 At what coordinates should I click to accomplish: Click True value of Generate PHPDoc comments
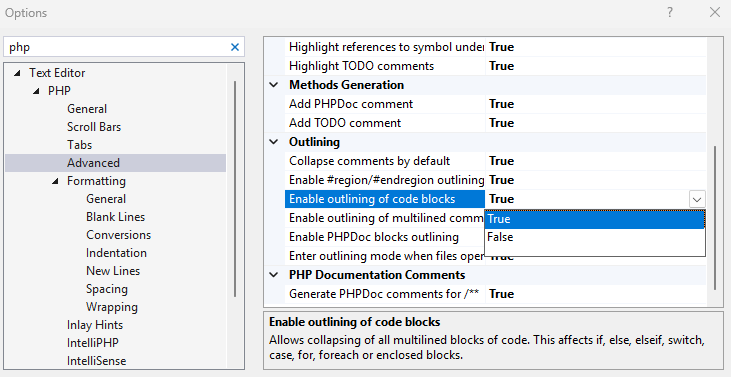pos(501,294)
